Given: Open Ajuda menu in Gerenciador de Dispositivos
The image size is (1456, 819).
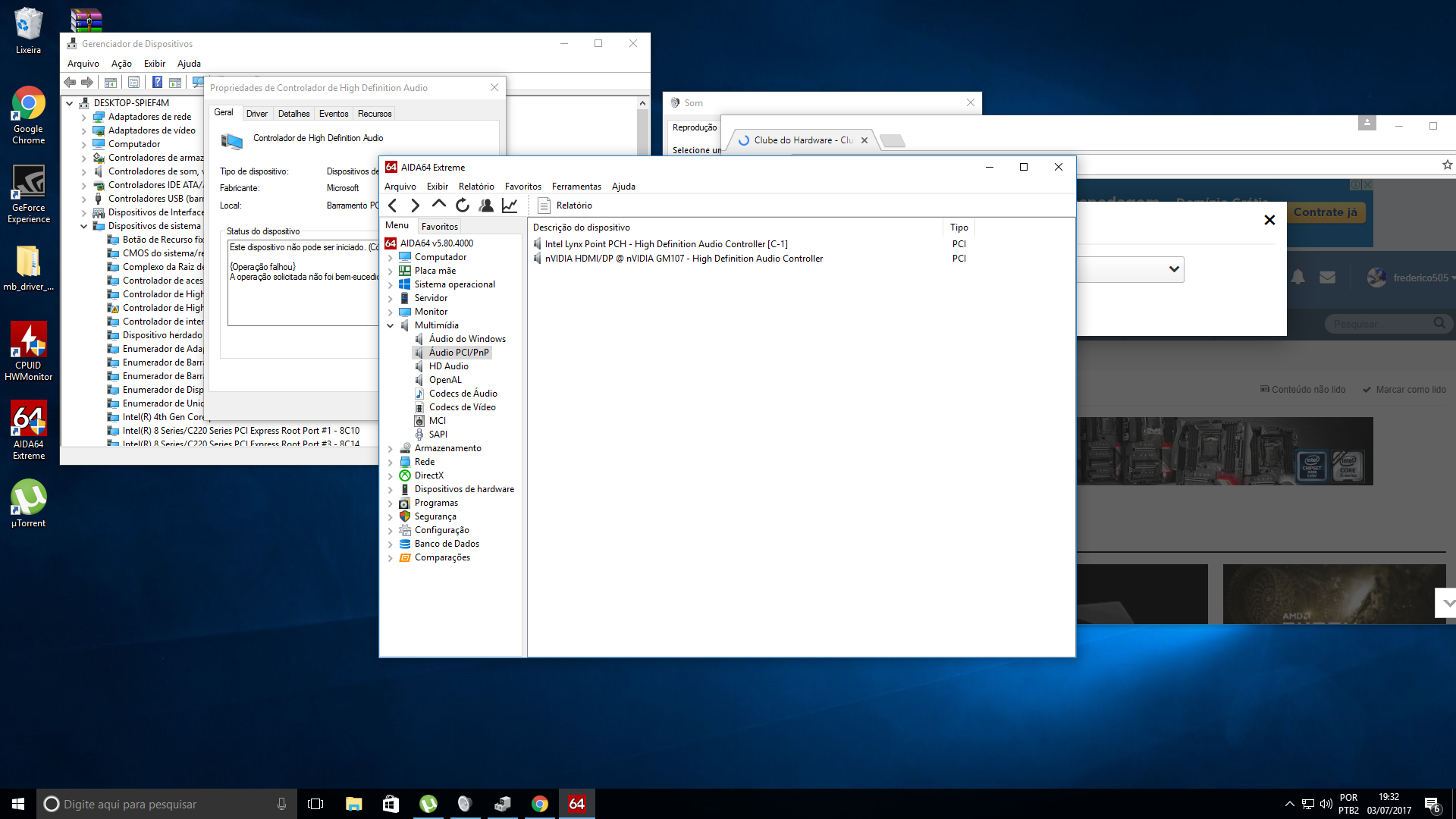Looking at the screenshot, I should coord(189,64).
